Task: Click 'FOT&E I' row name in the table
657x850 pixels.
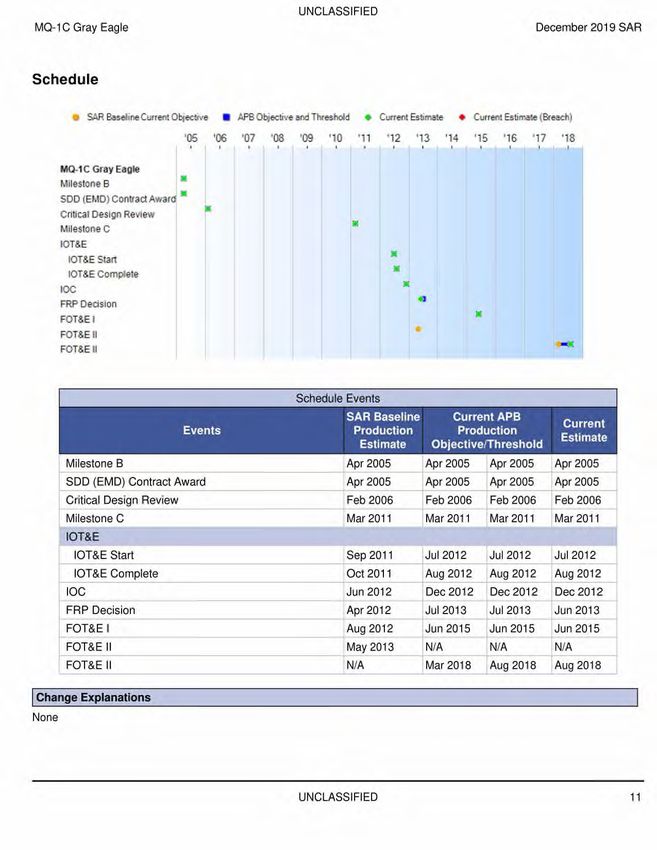Action: point(87,629)
